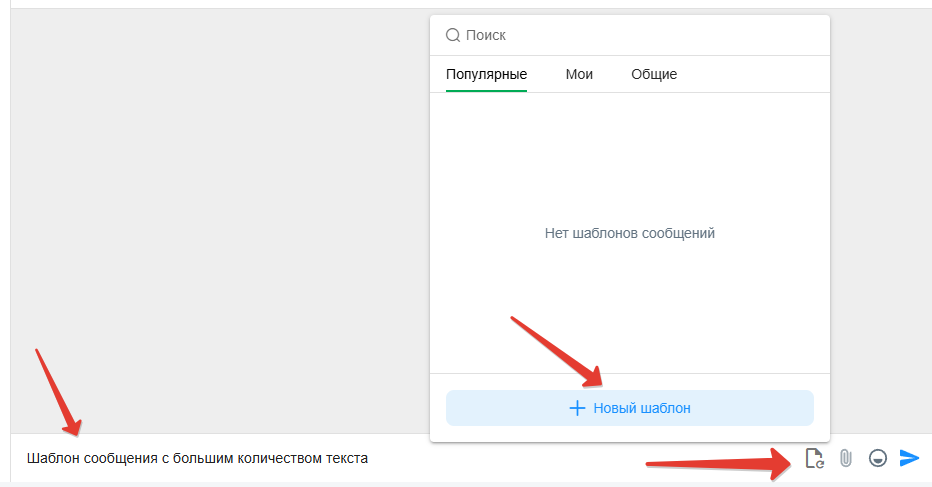Screen dimensions: 932x487
Task: Send the message with blue arrow icon
Action: click(x=909, y=458)
